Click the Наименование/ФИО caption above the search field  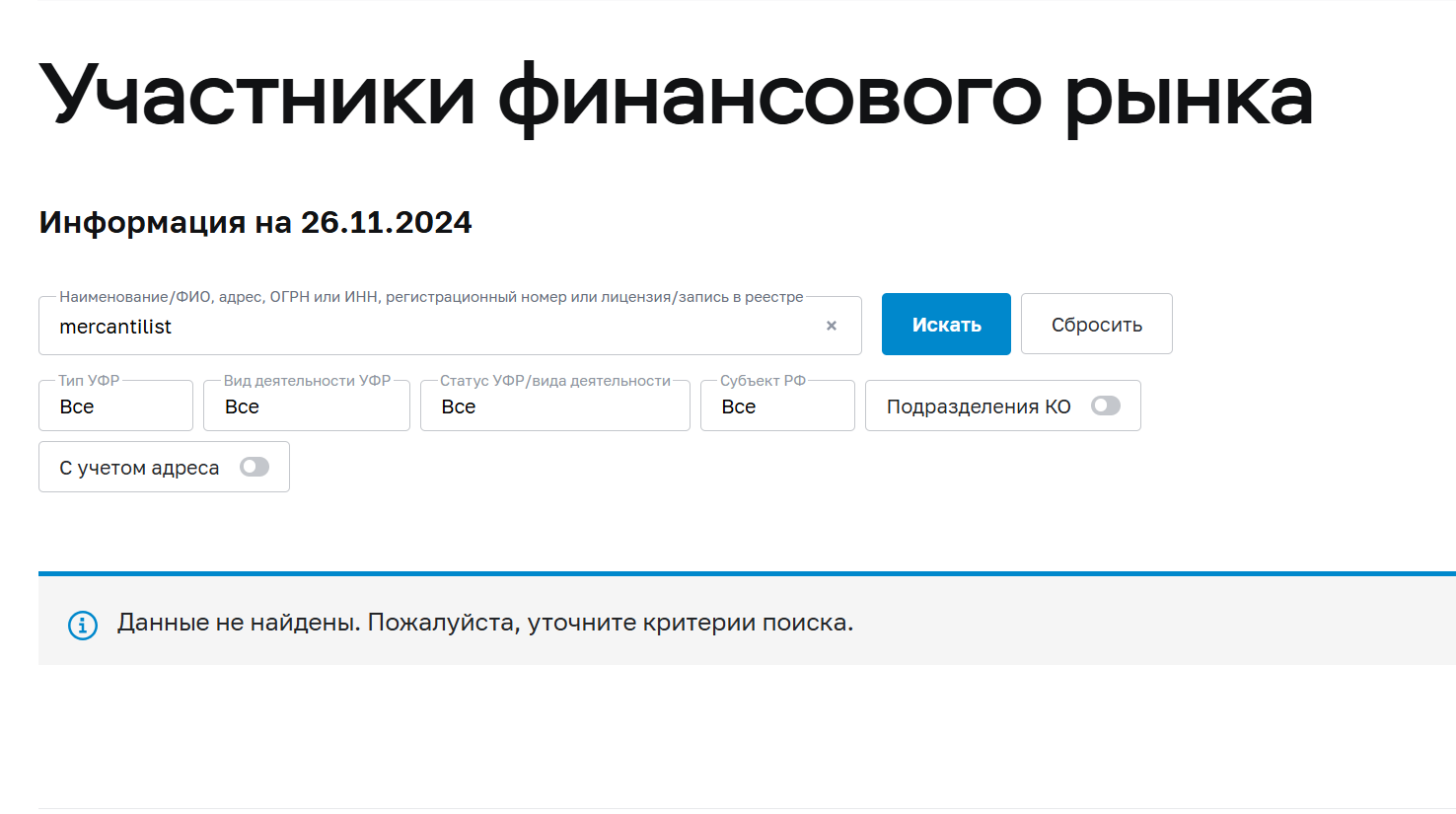(431, 296)
